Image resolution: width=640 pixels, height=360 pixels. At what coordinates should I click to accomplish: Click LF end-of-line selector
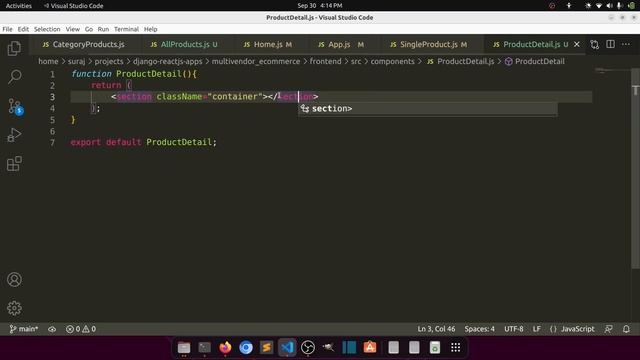pyautogui.click(x=536, y=329)
